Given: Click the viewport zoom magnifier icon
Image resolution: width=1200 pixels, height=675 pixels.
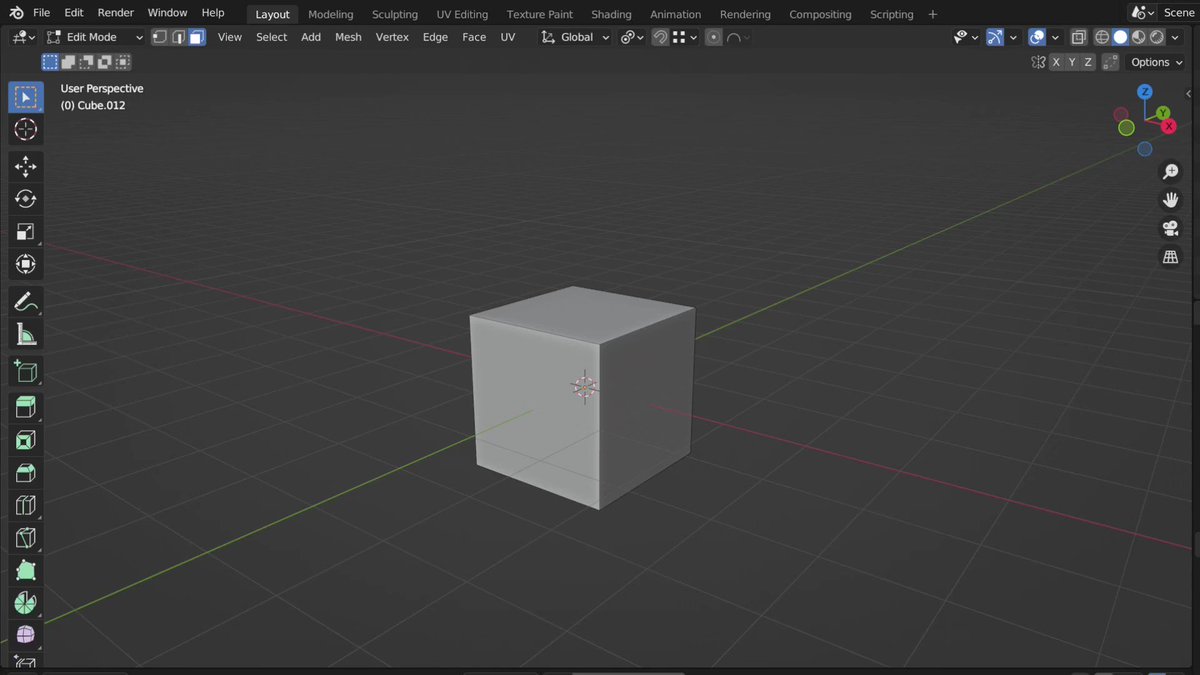Looking at the screenshot, I should click(x=1171, y=173).
